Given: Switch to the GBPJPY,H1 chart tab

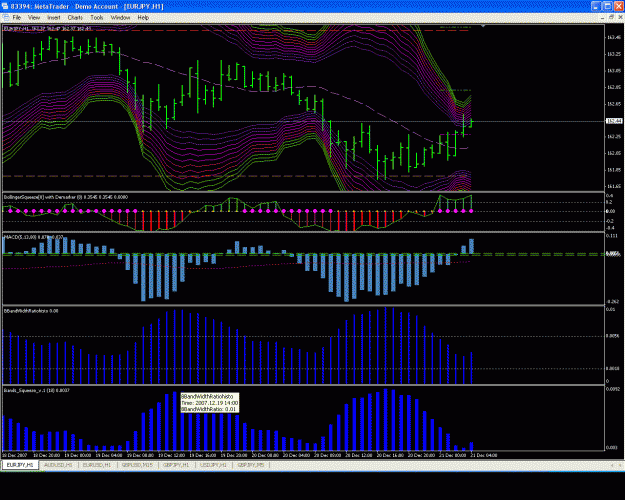Looking at the screenshot, I should tap(176, 465).
